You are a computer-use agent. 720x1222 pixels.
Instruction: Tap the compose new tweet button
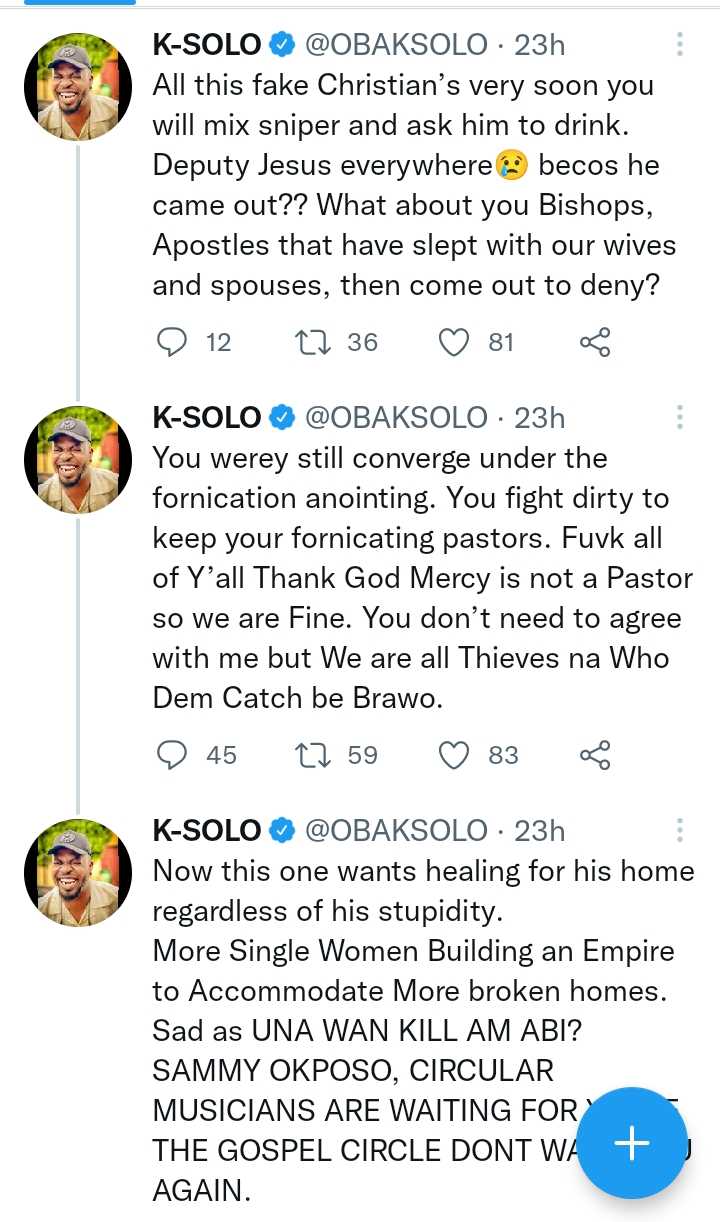point(631,1143)
